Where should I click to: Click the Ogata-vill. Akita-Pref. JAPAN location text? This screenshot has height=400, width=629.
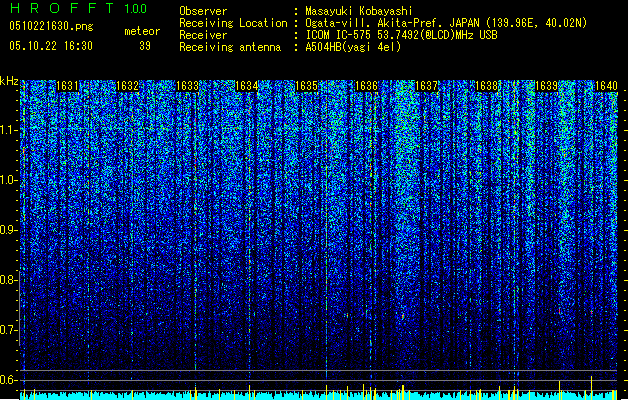[x=446, y=23]
